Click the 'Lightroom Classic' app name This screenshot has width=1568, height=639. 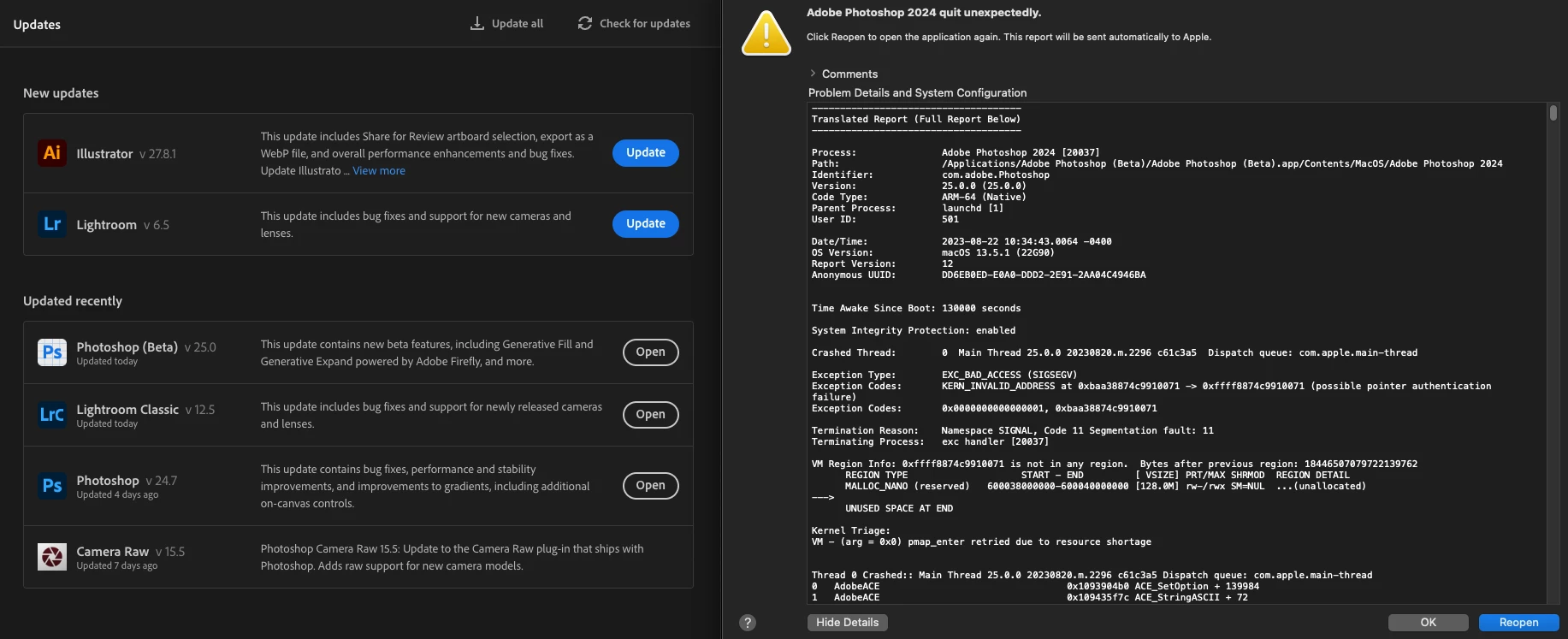point(127,410)
